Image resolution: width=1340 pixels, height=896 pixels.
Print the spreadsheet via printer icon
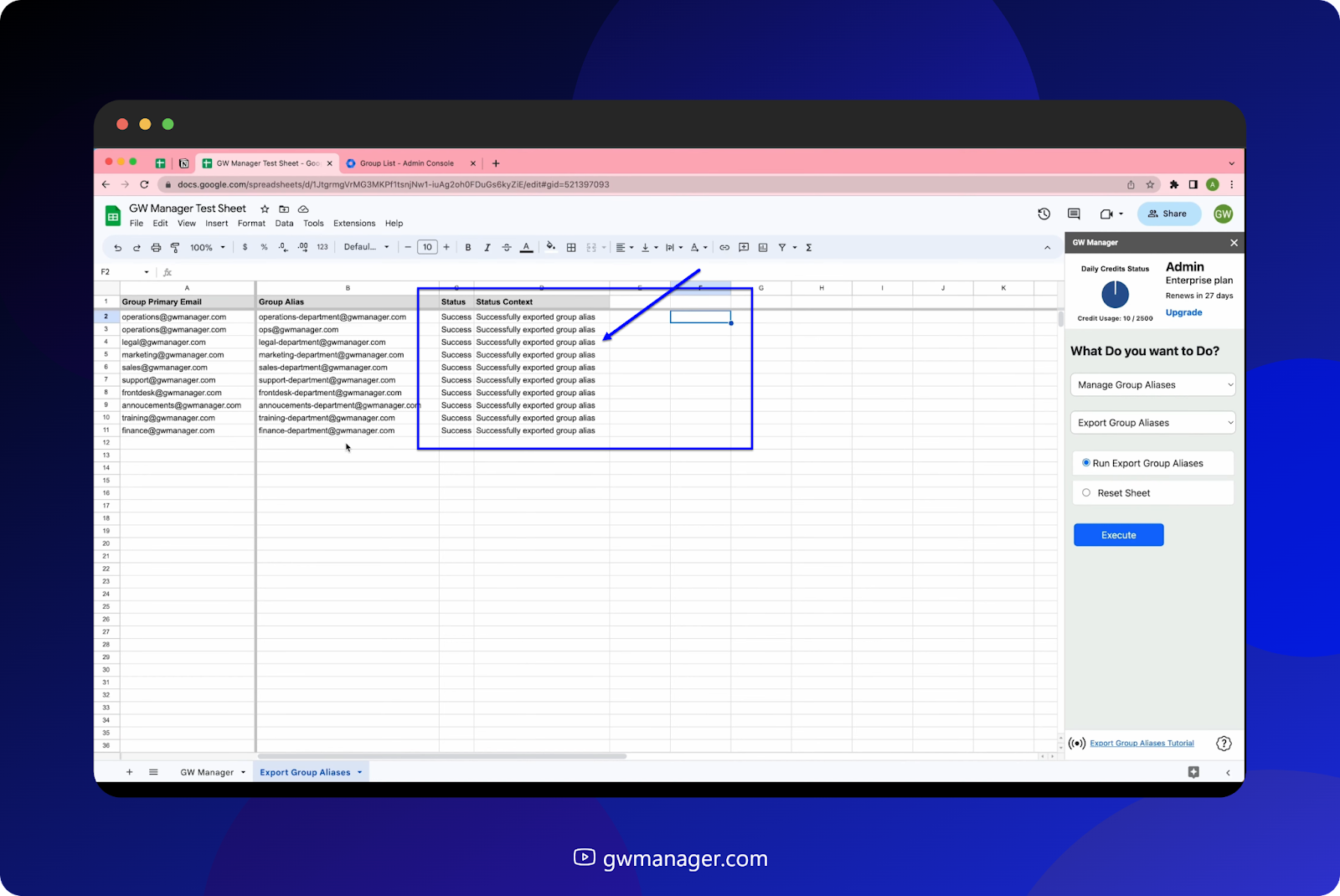pyautogui.click(x=156, y=248)
